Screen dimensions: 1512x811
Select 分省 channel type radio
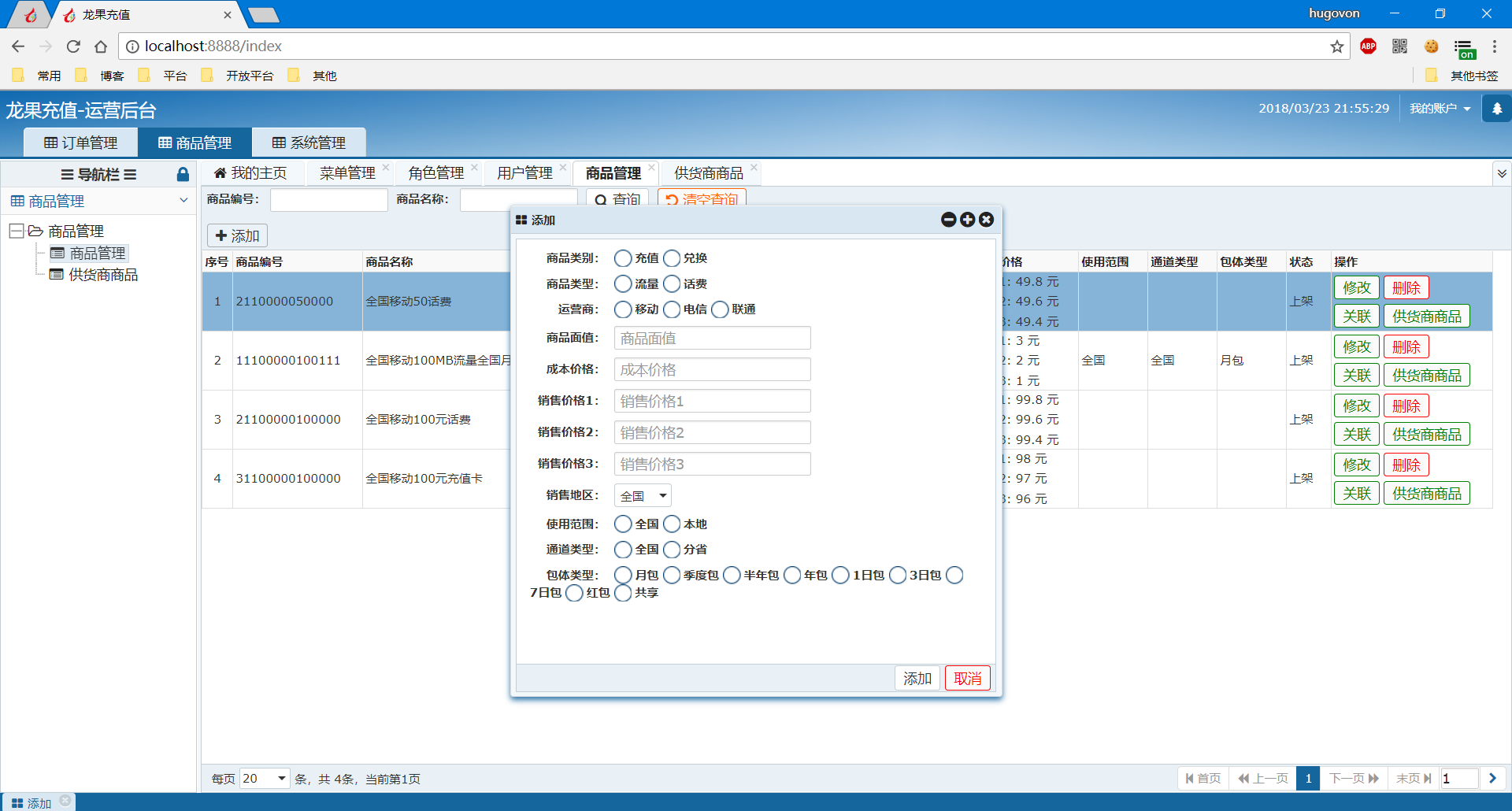[x=672, y=550]
